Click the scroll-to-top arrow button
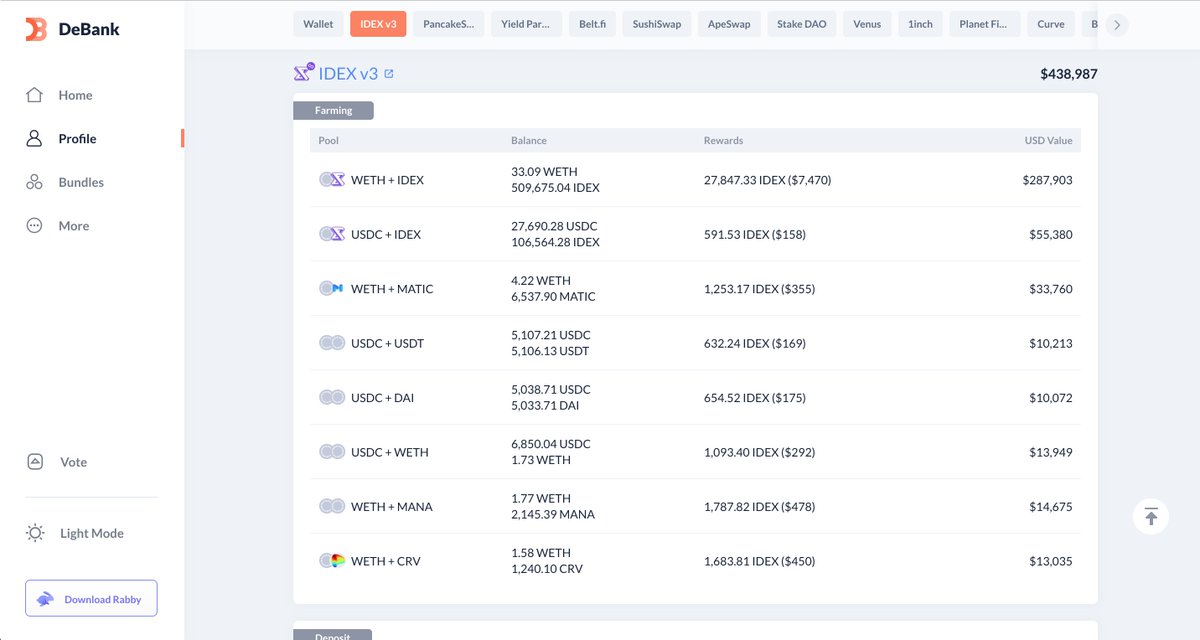1200x640 pixels. pyautogui.click(x=1151, y=516)
